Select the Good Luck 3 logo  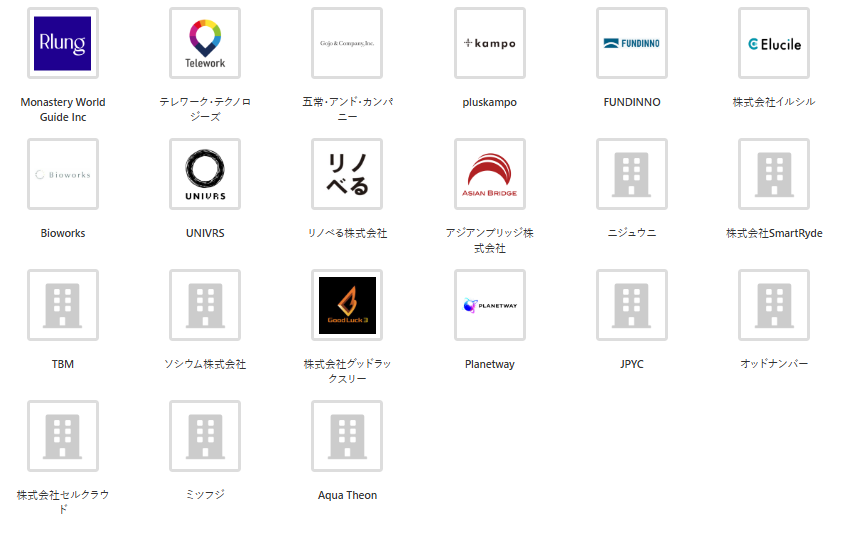pyautogui.click(x=347, y=305)
